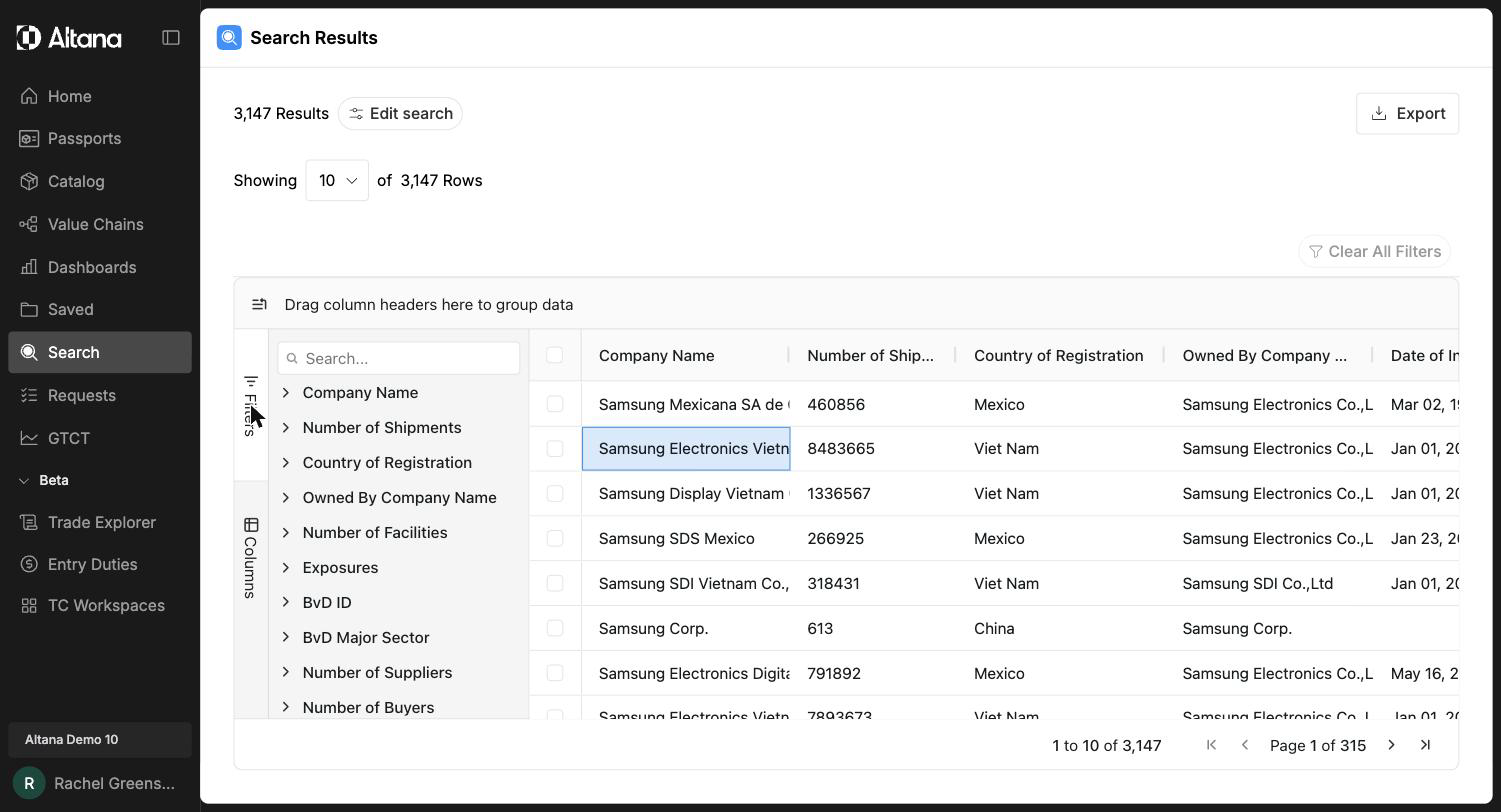Screen dimensions: 1501x812
Task: Go to the previous page
Action: (1245, 745)
